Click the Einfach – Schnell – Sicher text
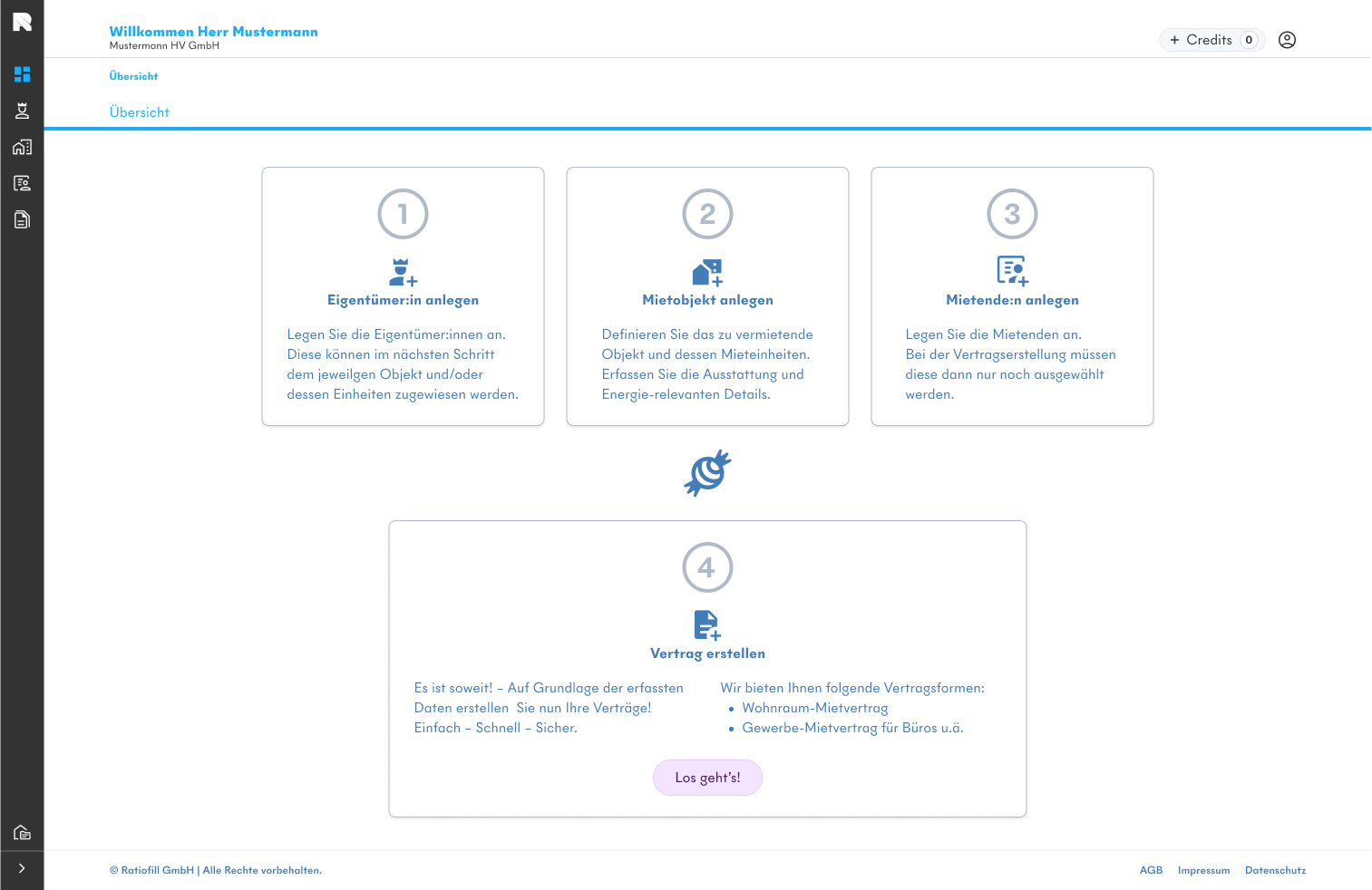The image size is (1372, 890). 495,728
